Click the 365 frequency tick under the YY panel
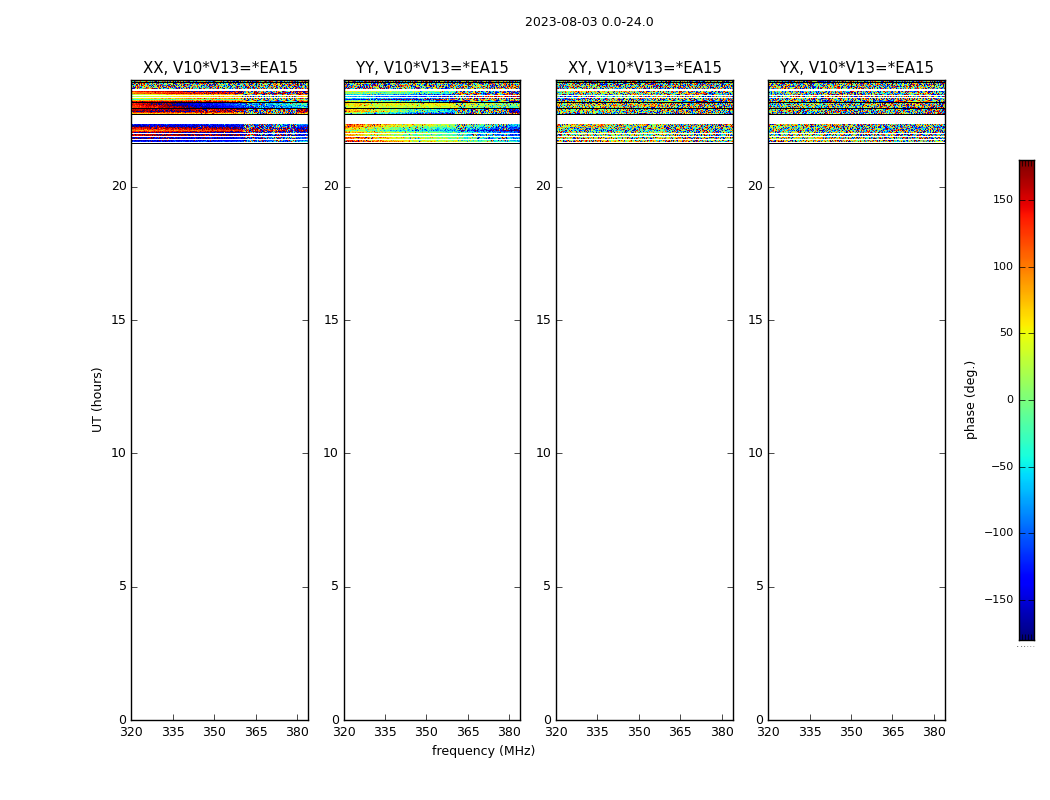This screenshot has height=800, width=1050. click(x=468, y=732)
